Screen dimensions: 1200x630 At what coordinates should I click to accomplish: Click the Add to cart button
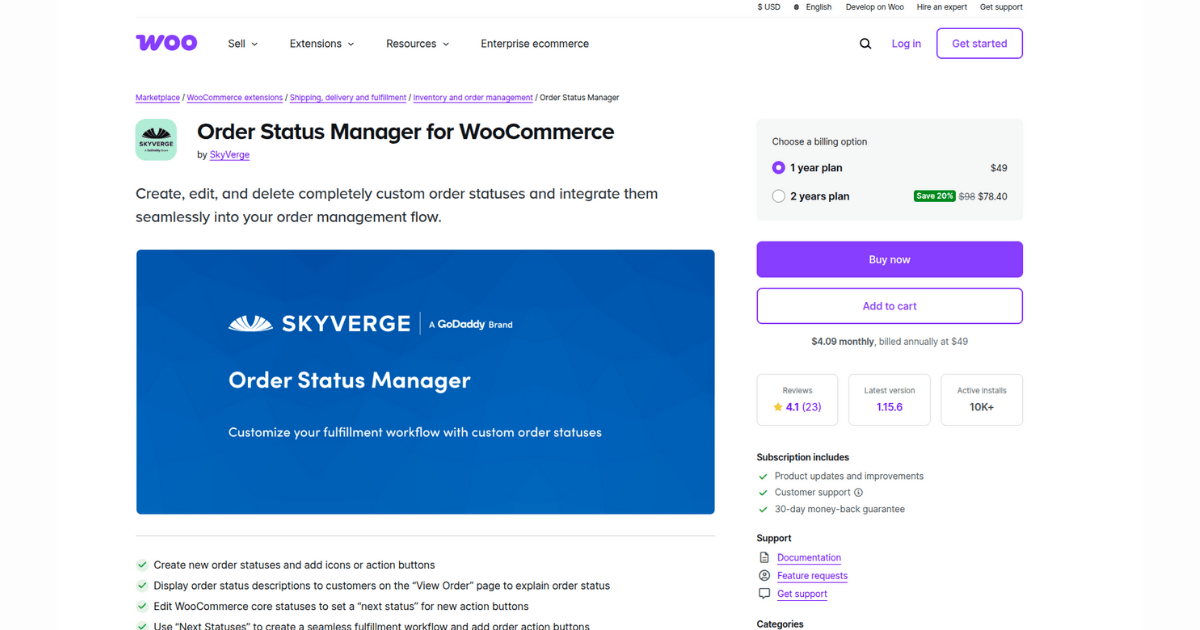point(889,306)
